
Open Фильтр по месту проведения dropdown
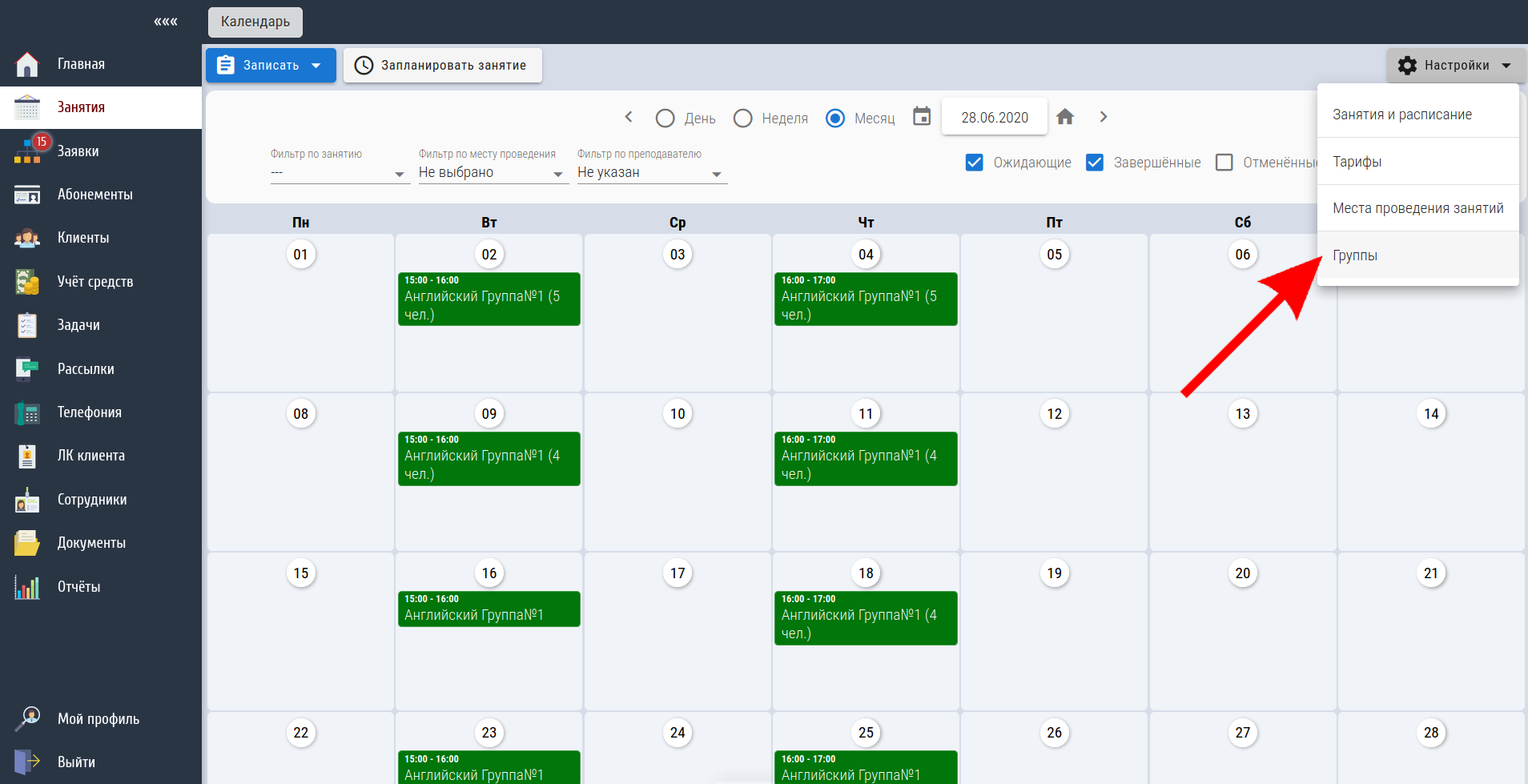coord(493,173)
